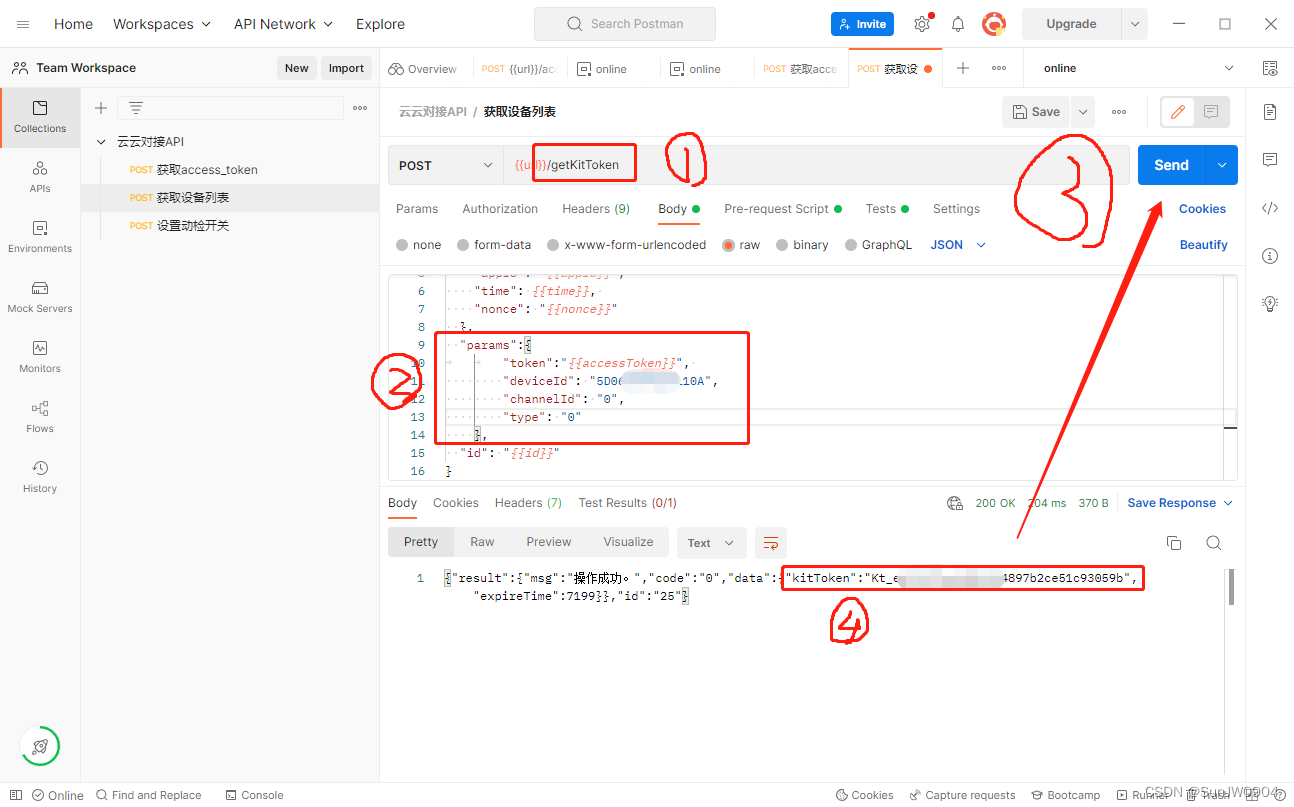Open response Text format dropdown

(711, 543)
